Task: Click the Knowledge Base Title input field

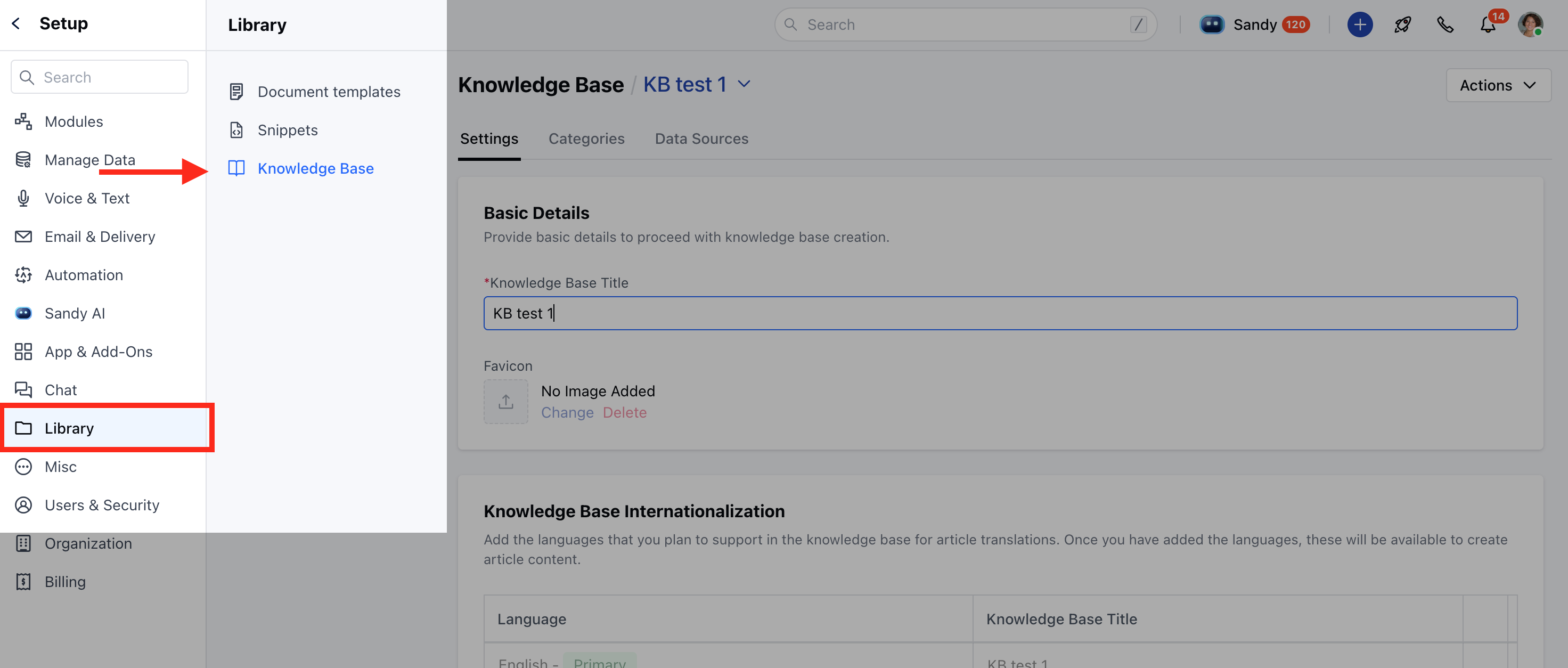Action: point(1000,313)
